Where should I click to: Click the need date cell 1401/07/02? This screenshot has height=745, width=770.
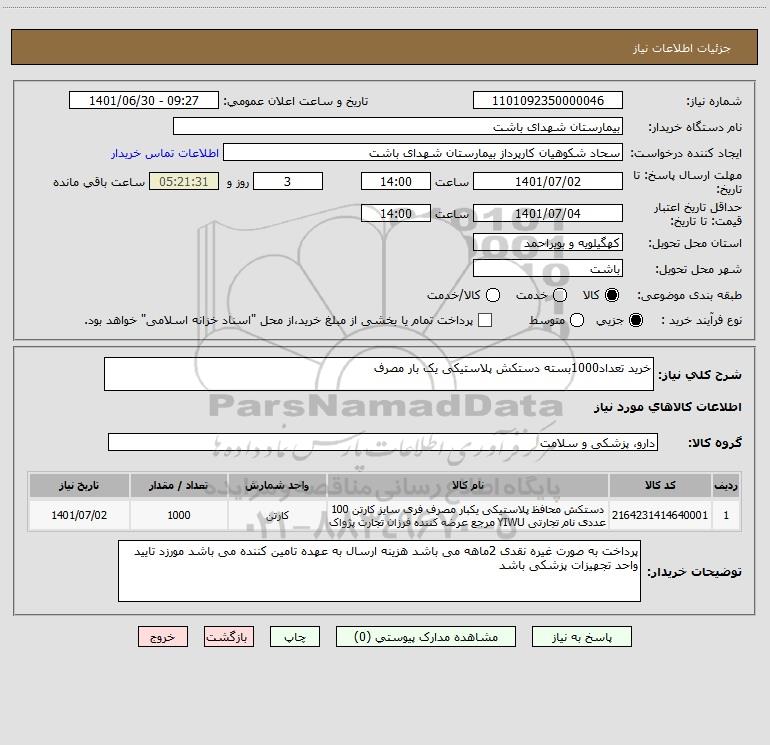pyautogui.click(x=79, y=515)
